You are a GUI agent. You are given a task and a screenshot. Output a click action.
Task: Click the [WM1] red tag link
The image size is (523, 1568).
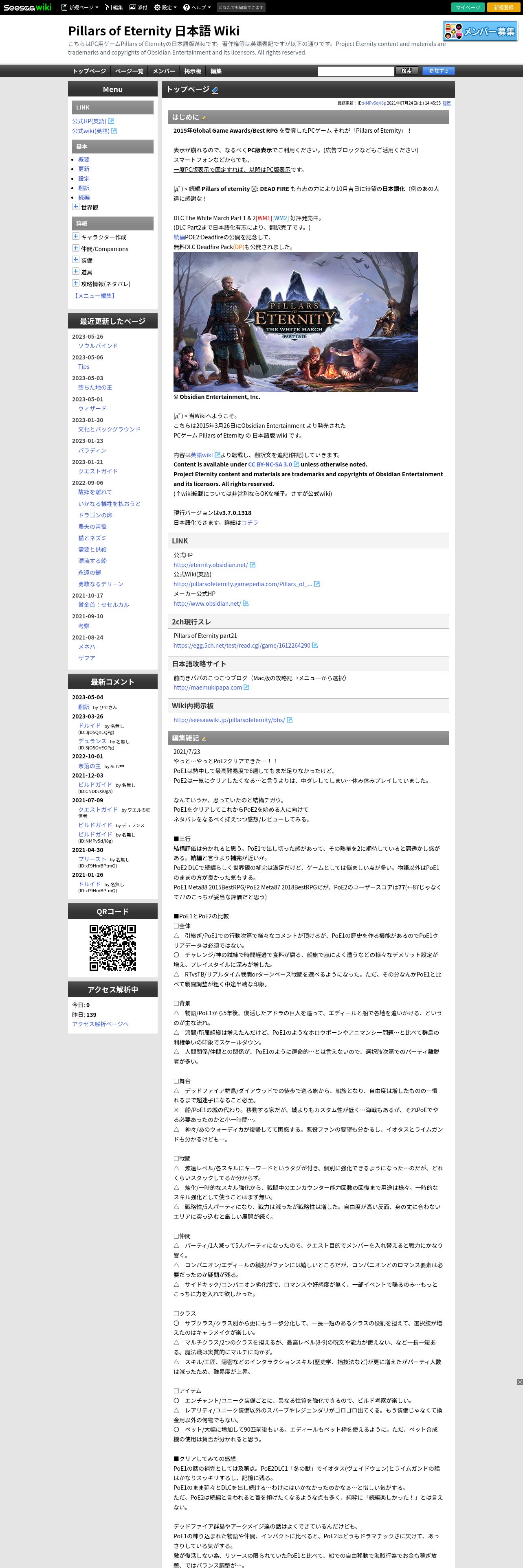coord(264,218)
